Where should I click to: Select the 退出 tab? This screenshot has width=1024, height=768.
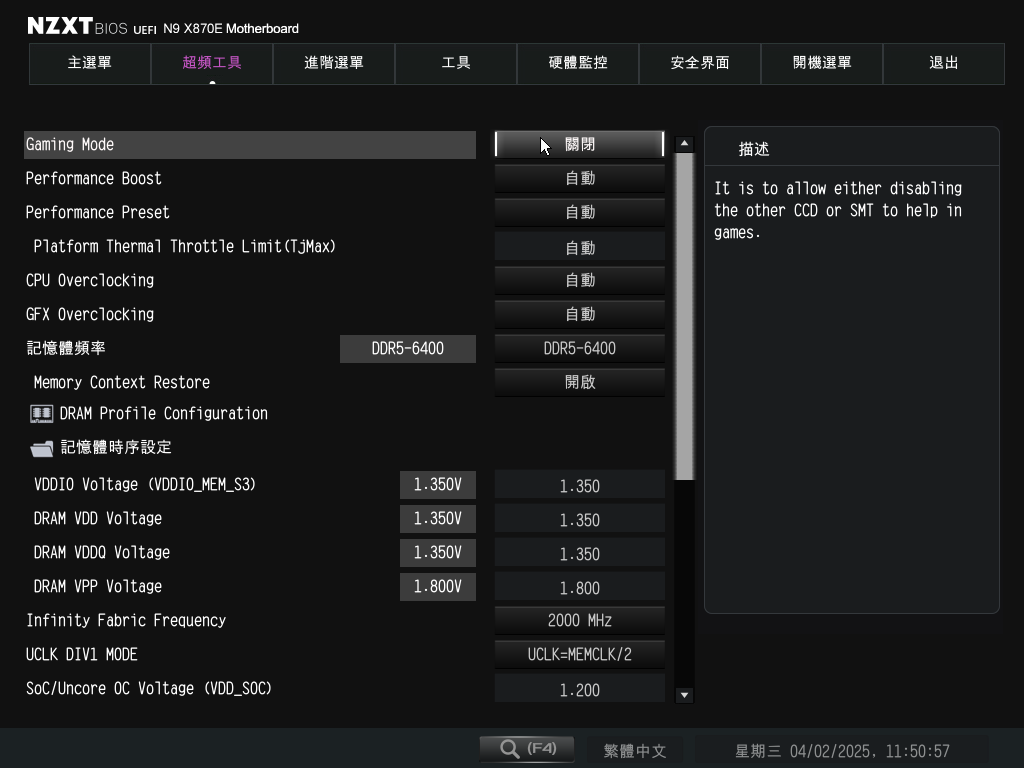click(944, 63)
